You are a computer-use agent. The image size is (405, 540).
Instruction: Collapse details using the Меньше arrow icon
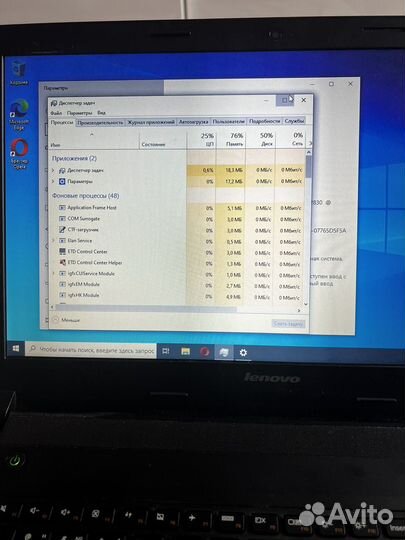[55, 320]
